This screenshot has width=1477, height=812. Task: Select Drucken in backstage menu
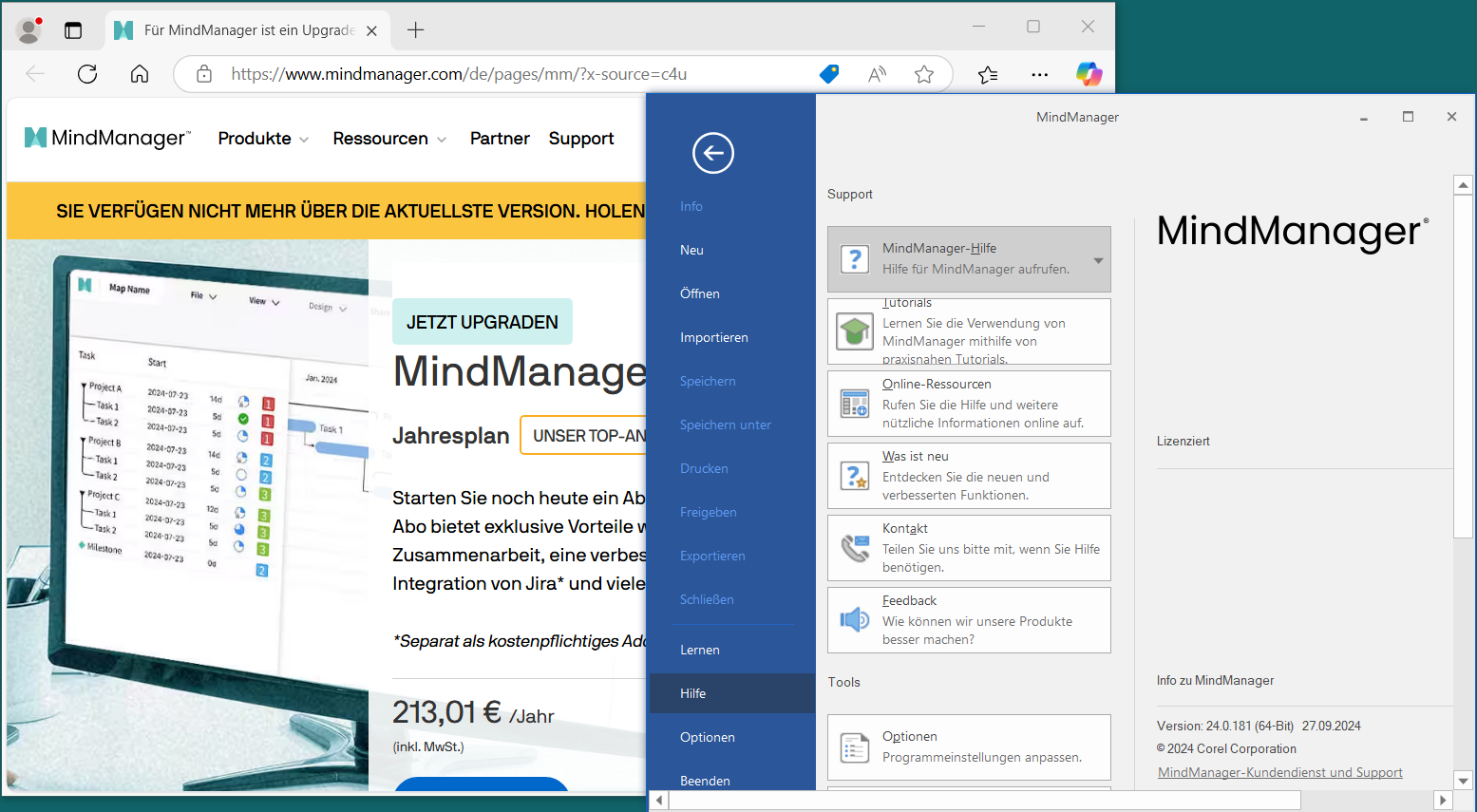point(704,468)
